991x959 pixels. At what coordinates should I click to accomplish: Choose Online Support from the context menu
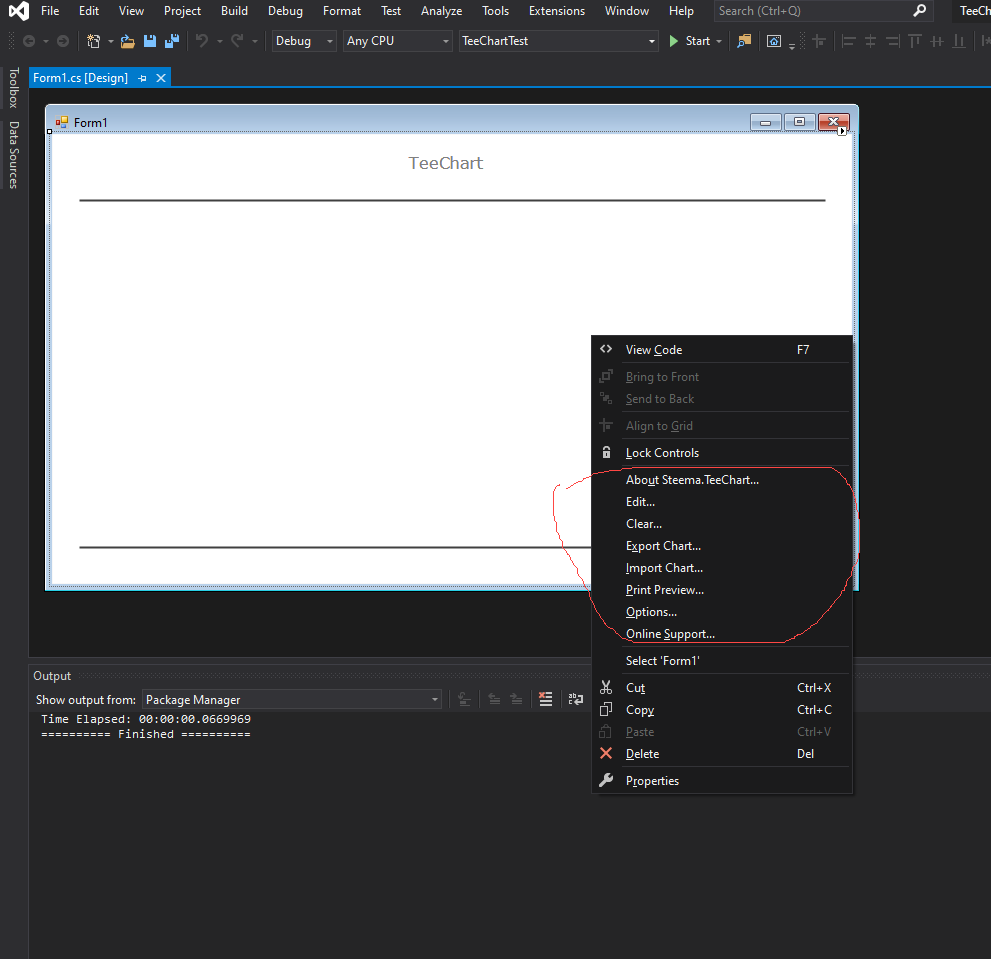click(x=670, y=633)
